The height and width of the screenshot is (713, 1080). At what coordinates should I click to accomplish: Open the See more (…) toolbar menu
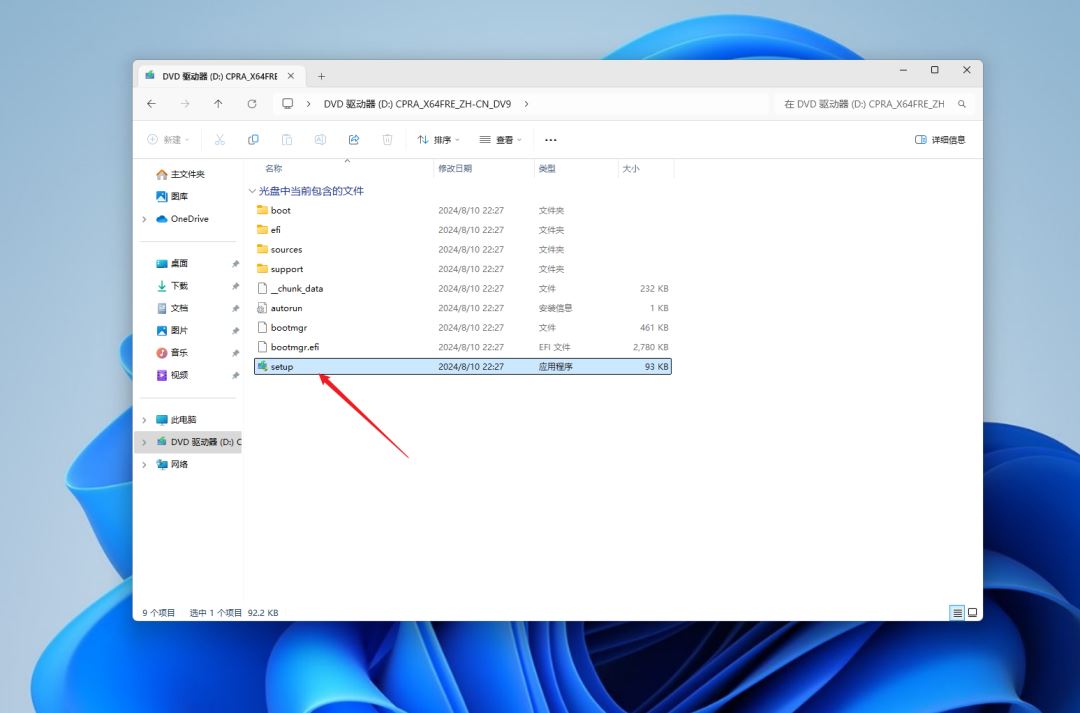(550, 140)
